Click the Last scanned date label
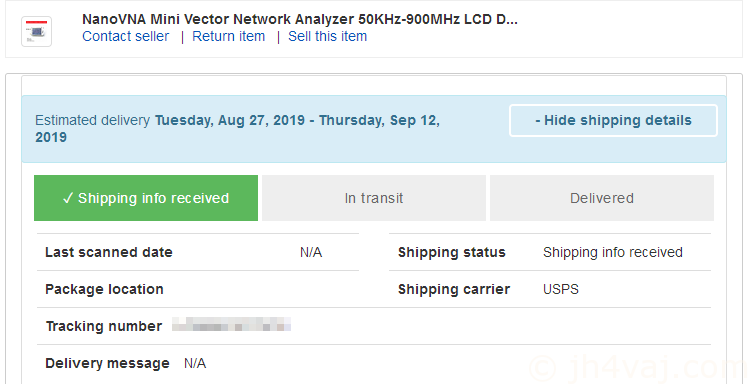The width and height of the screenshot is (748, 384). point(109,252)
